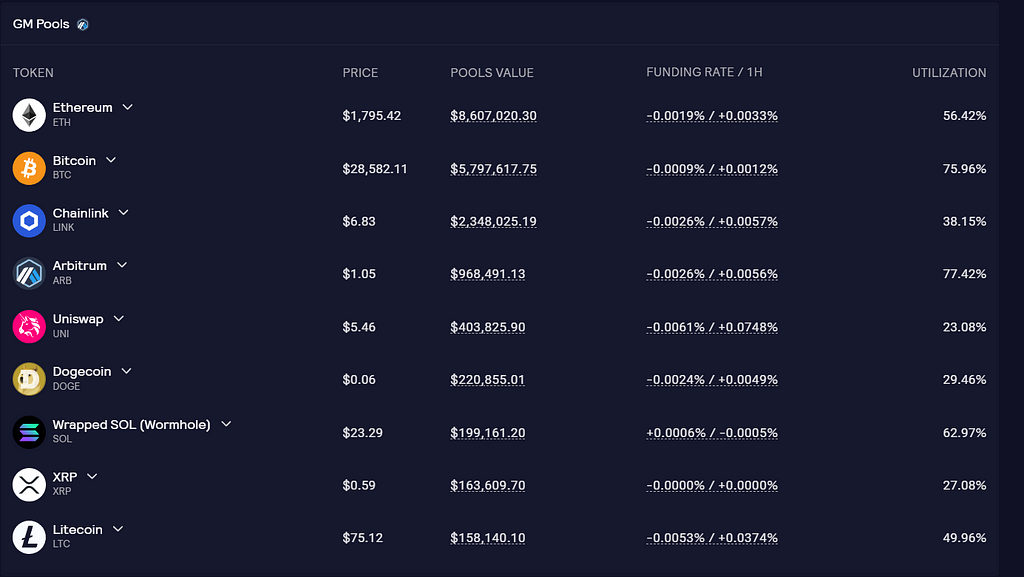
Task: Click Chainlink pools value $2,348,025.19
Action: pos(493,221)
